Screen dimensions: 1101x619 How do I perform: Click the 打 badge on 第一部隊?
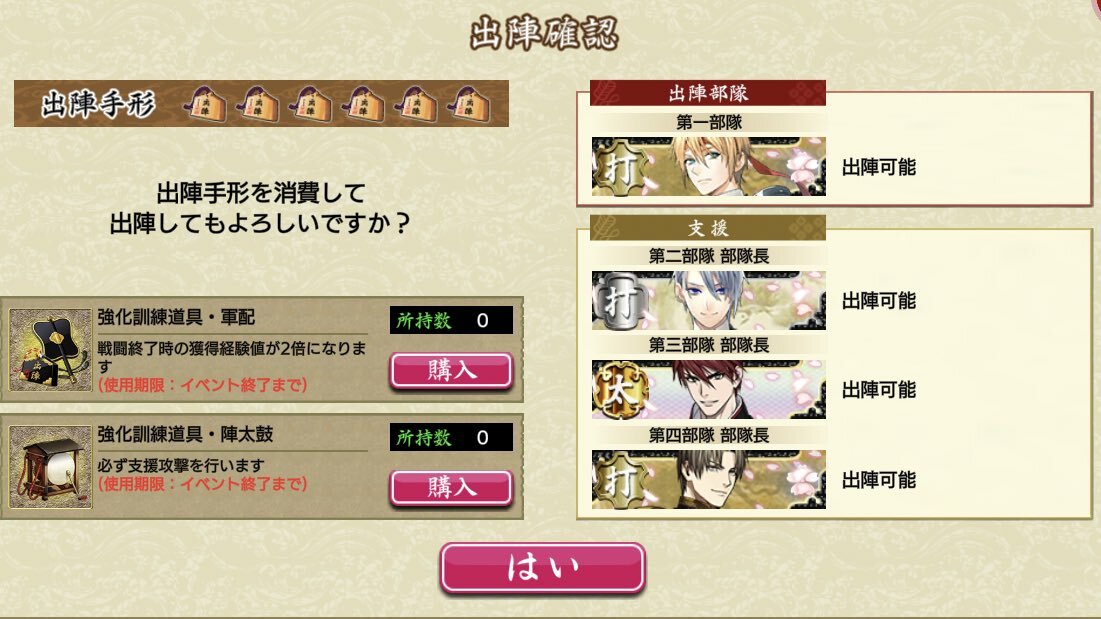click(619, 167)
